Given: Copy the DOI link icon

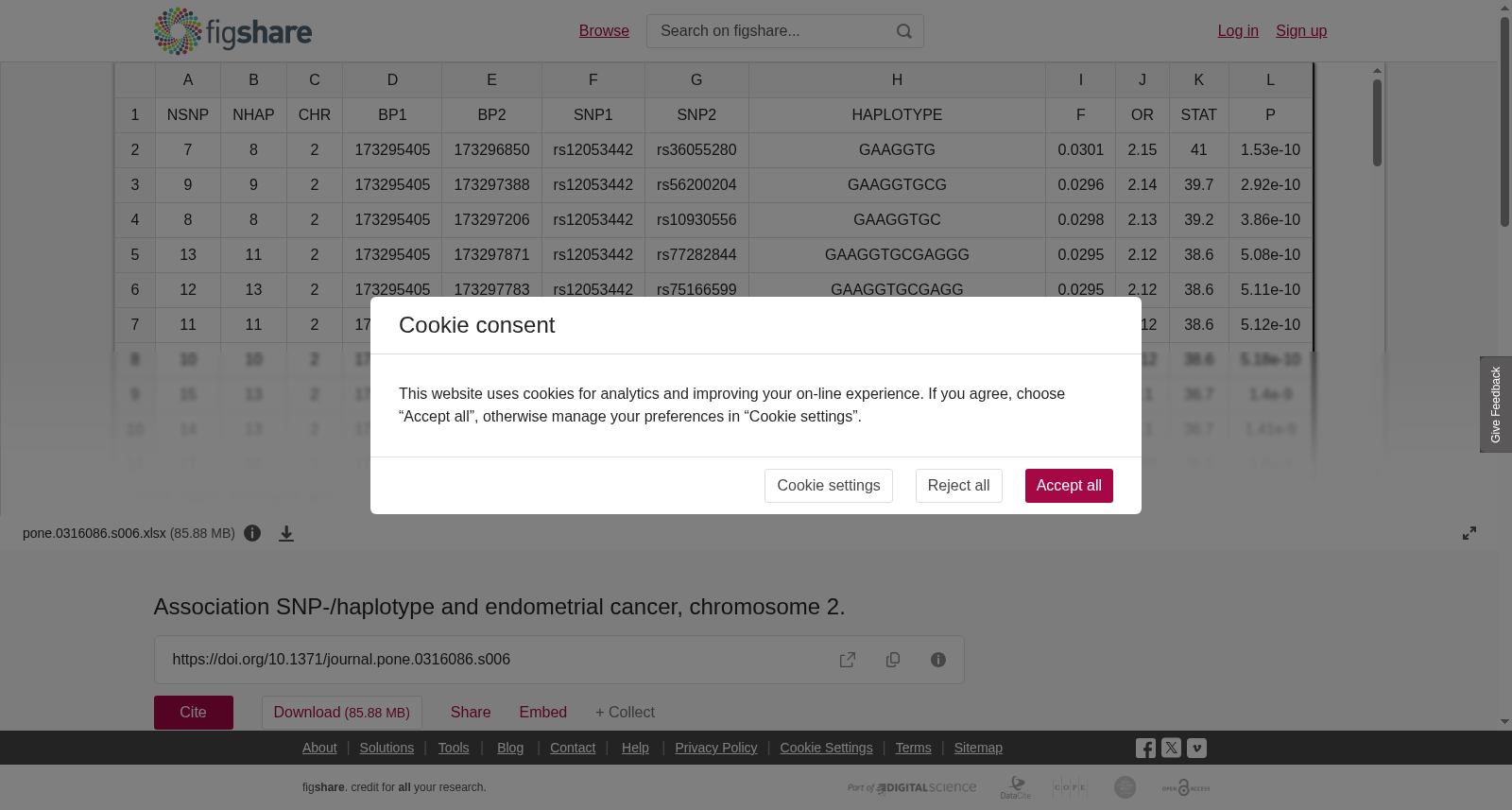Looking at the screenshot, I should [893, 660].
